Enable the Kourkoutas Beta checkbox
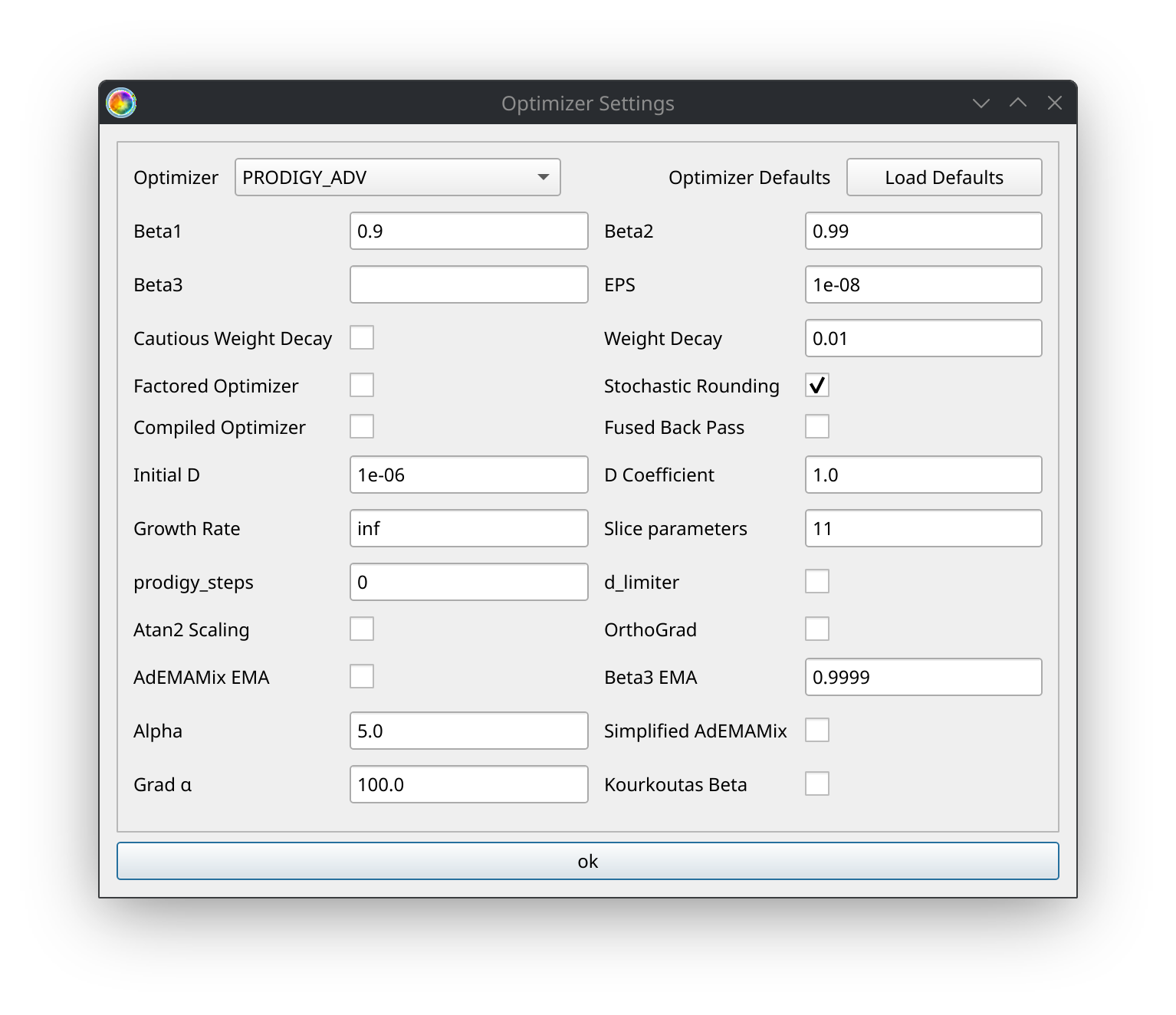The width and height of the screenshot is (1176, 1015). tap(817, 783)
